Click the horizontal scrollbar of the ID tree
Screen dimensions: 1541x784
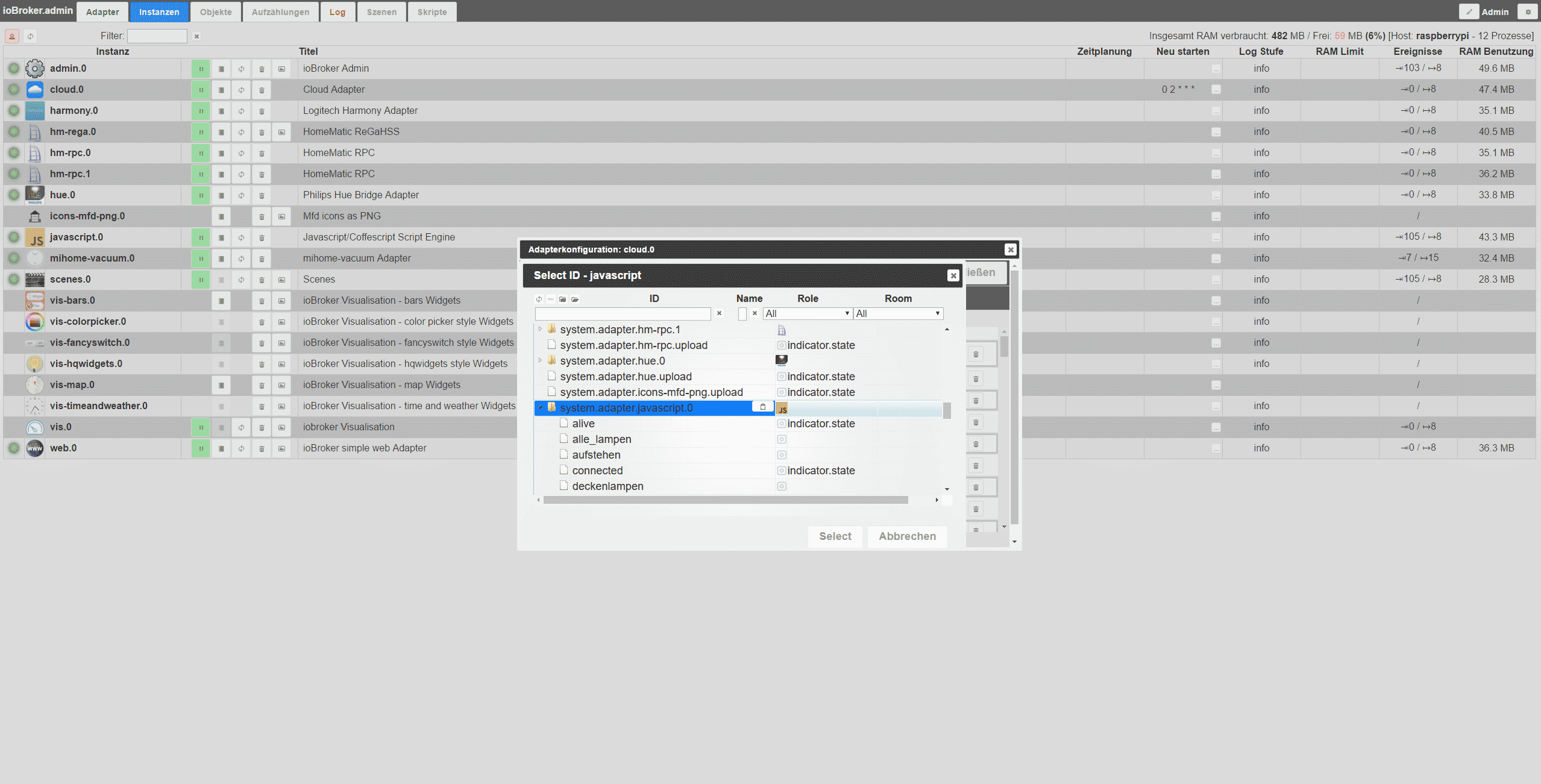coord(725,500)
